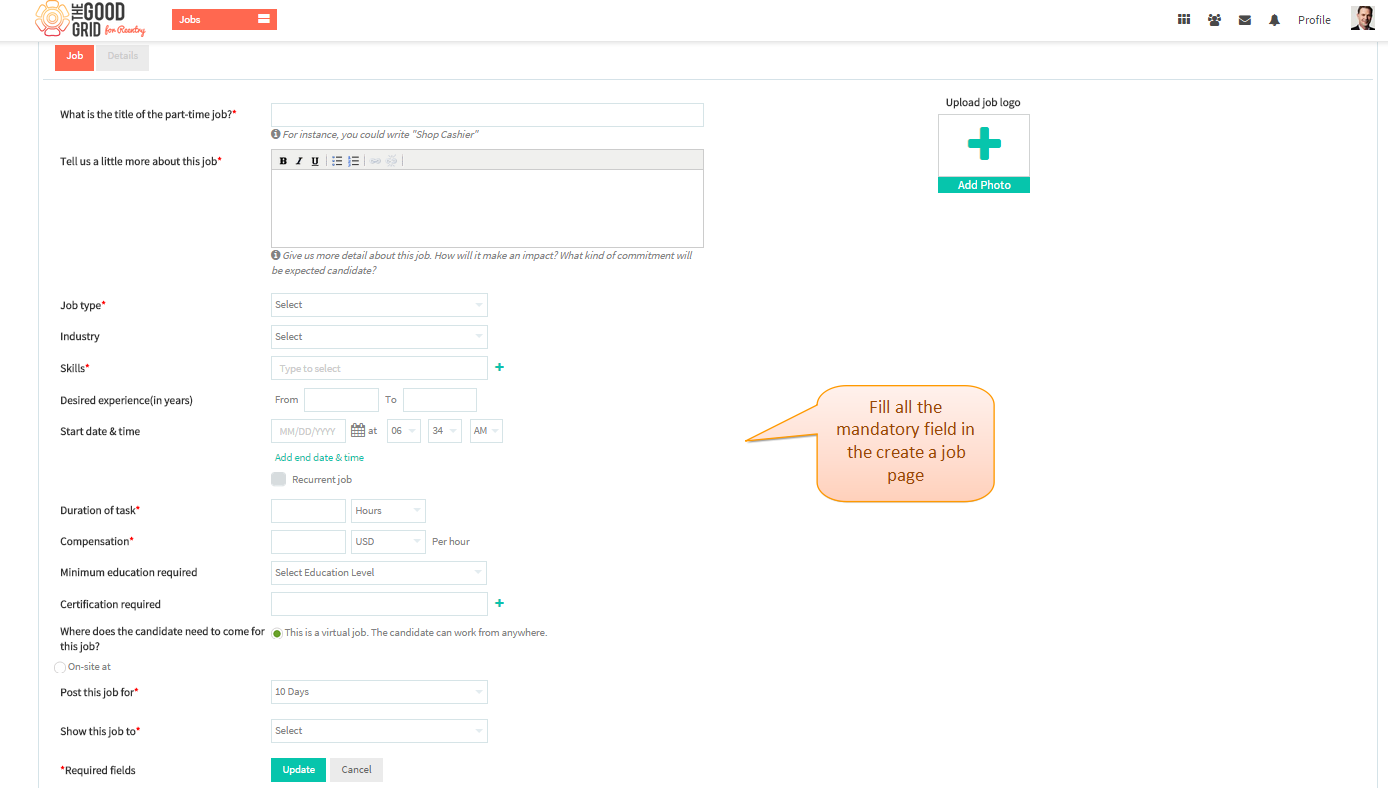
Task: Toggle italic formatting in job description
Action: pyautogui.click(x=299, y=161)
